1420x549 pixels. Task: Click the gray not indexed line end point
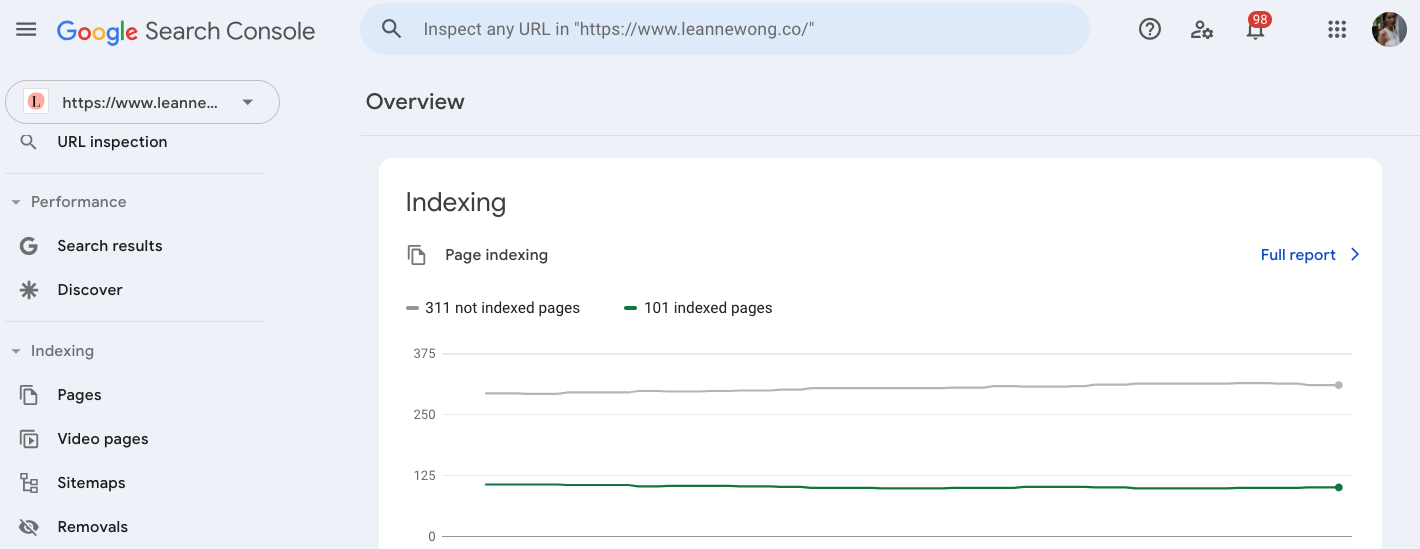coord(1338,385)
